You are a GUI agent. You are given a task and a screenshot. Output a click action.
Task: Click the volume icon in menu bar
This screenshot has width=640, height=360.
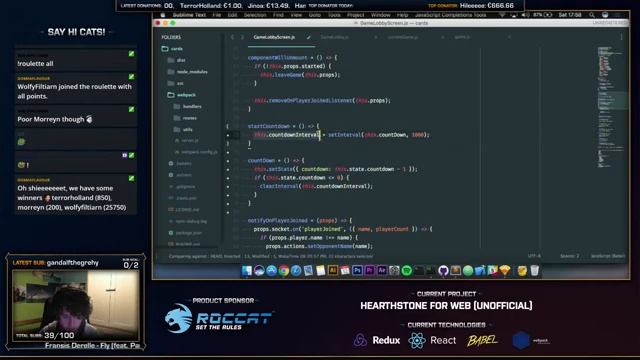(526, 15)
